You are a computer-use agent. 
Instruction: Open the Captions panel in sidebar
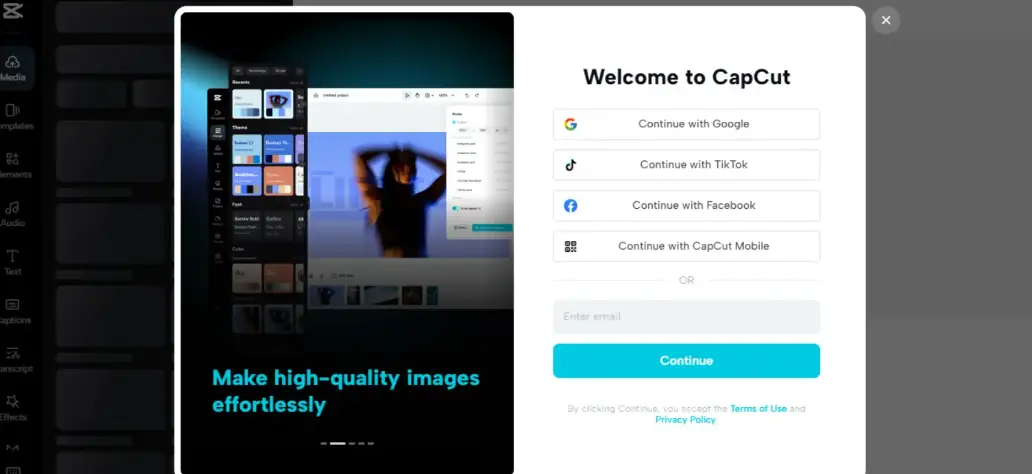[x=13, y=311]
